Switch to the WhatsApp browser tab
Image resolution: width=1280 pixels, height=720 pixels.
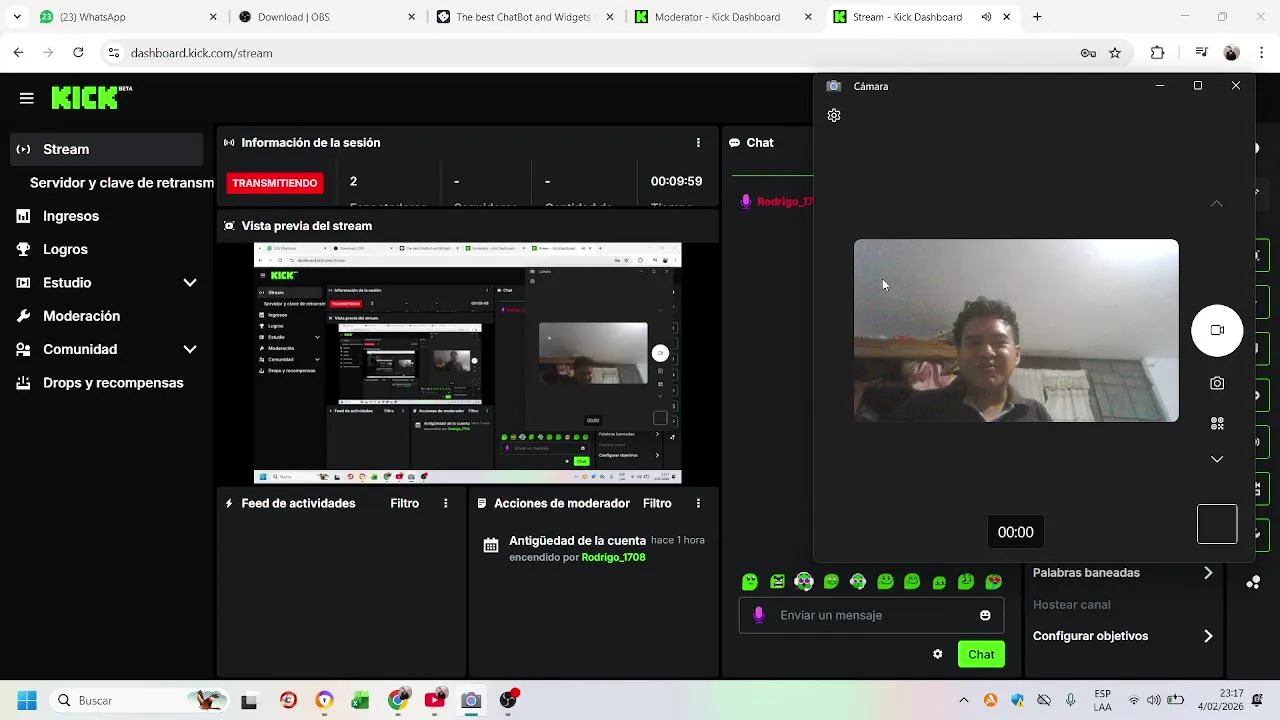click(128, 17)
